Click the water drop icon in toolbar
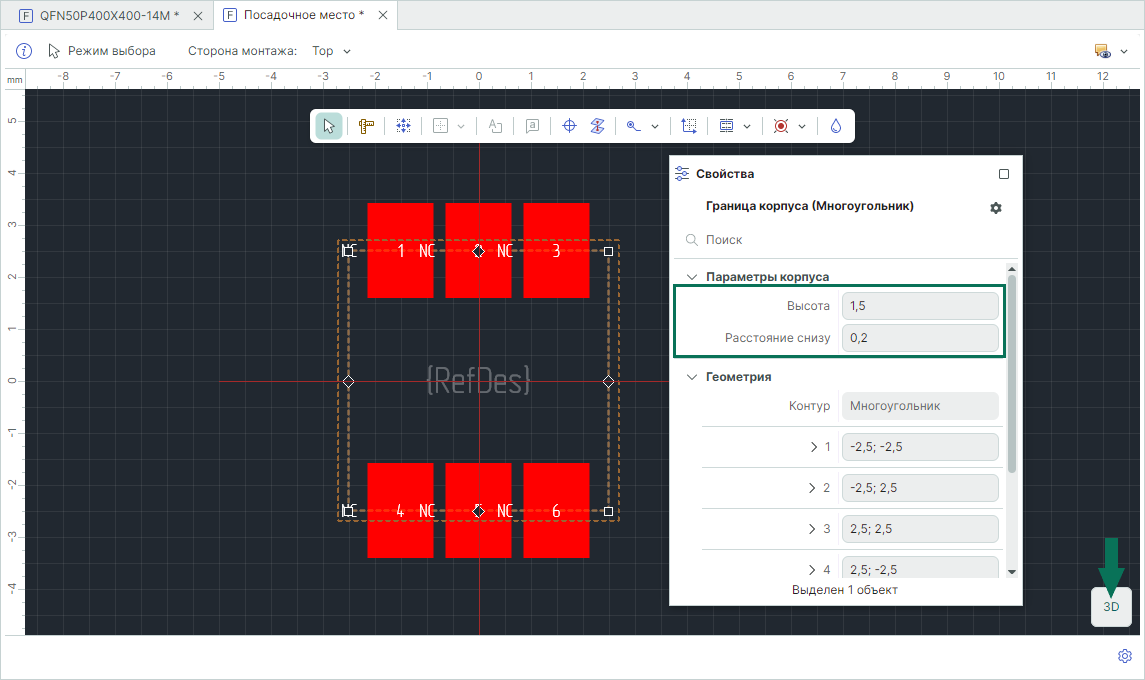Image resolution: width=1145 pixels, height=680 pixels. 836,126
